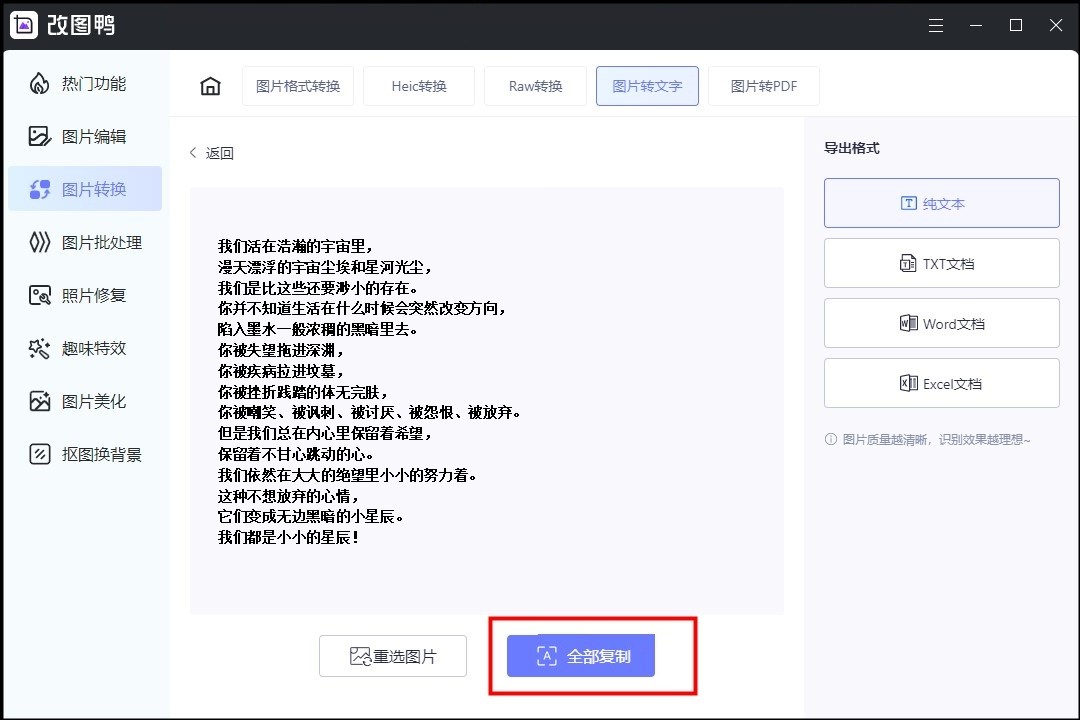Open the hamburger menu at top right
This screenshot has width=1080, height=720.
tap(936, 25)
